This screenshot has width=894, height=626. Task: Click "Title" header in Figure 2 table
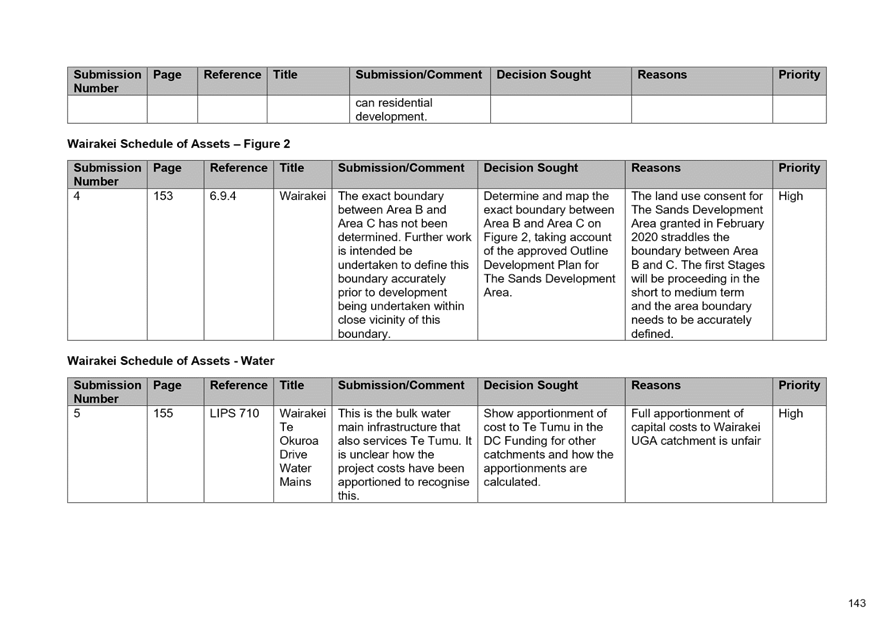click(303, 174)
